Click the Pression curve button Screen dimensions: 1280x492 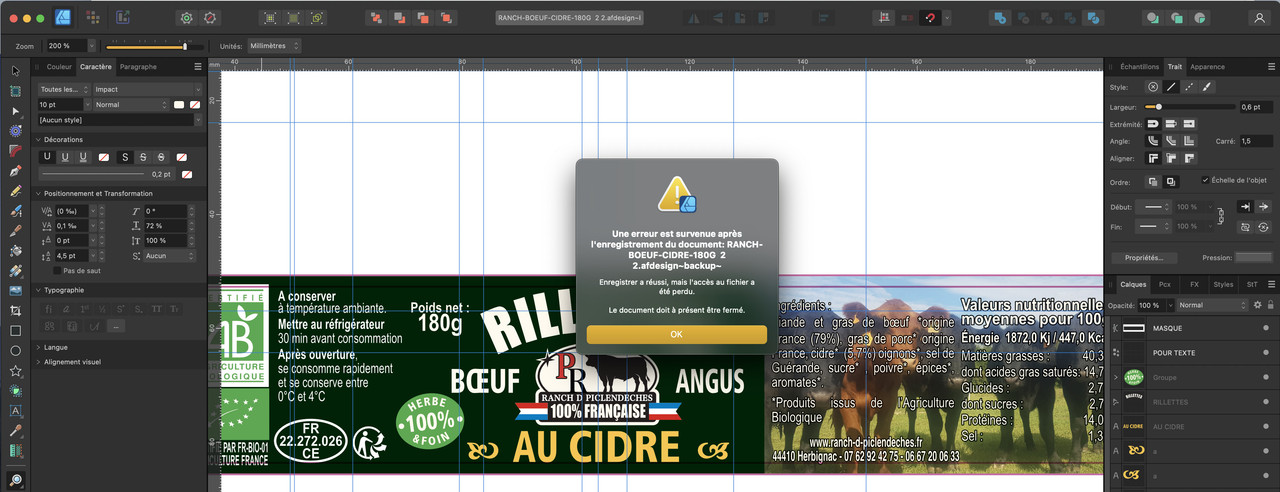[1254, 257]
